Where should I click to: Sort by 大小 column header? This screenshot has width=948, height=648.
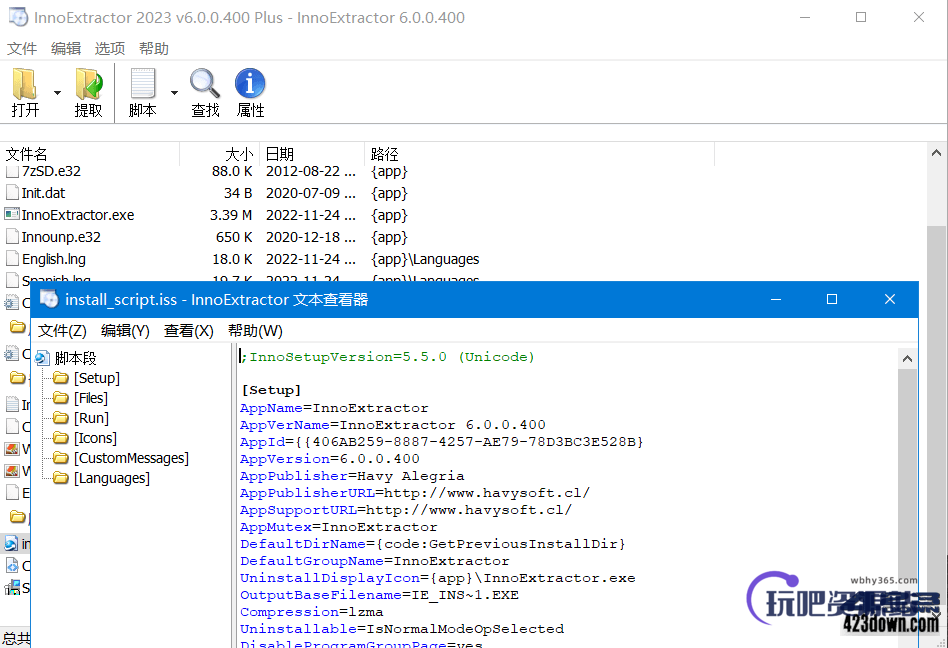(220, 154)
